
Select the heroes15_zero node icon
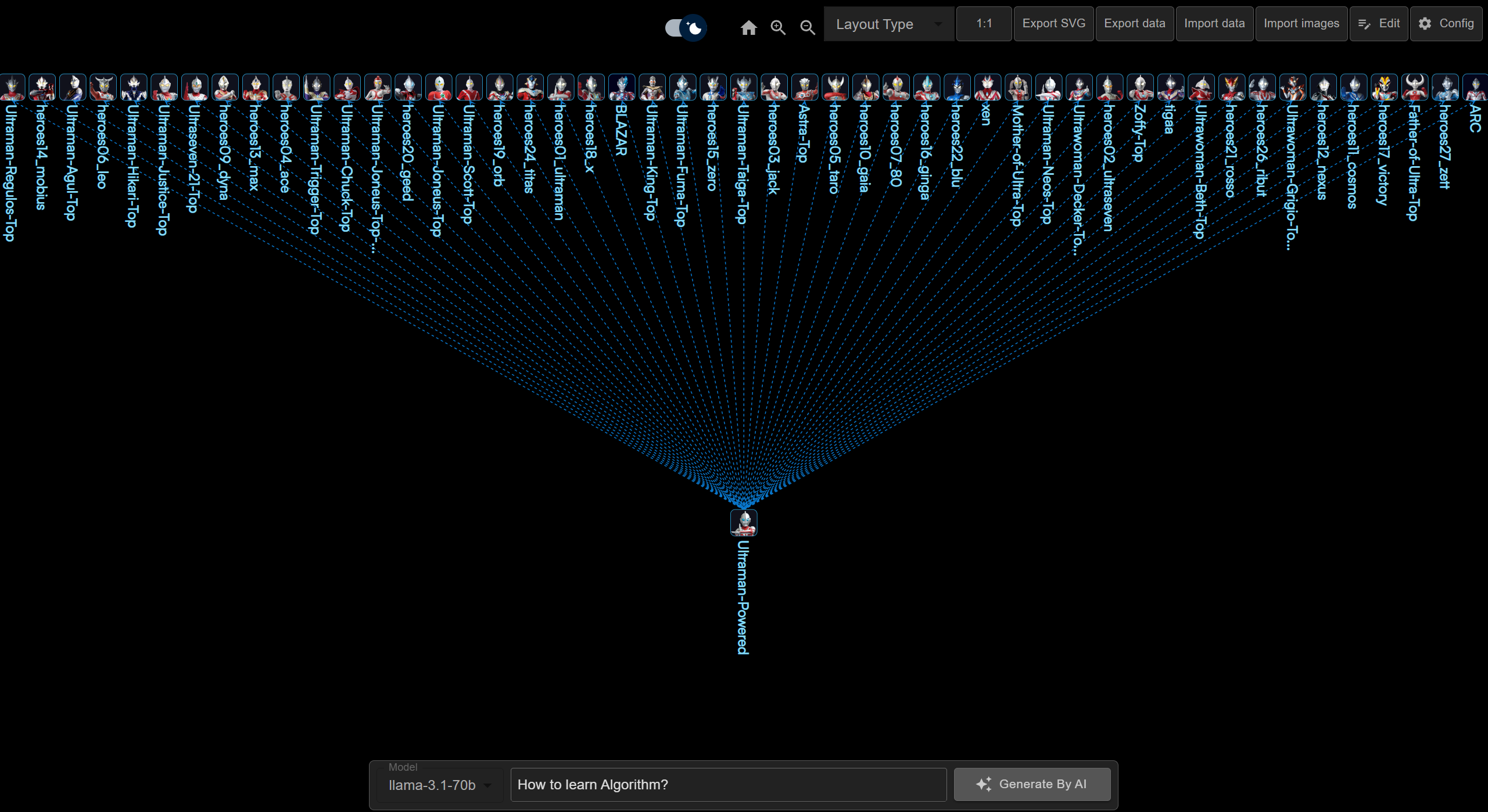(713, 87)
